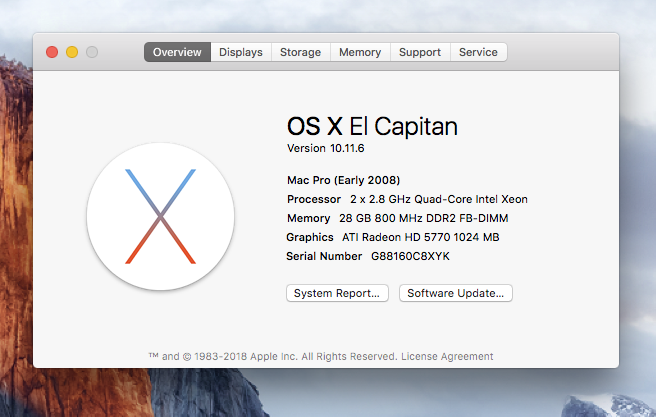
Task: Click the Version 10.11.6 text
Action: coord(325,148)
